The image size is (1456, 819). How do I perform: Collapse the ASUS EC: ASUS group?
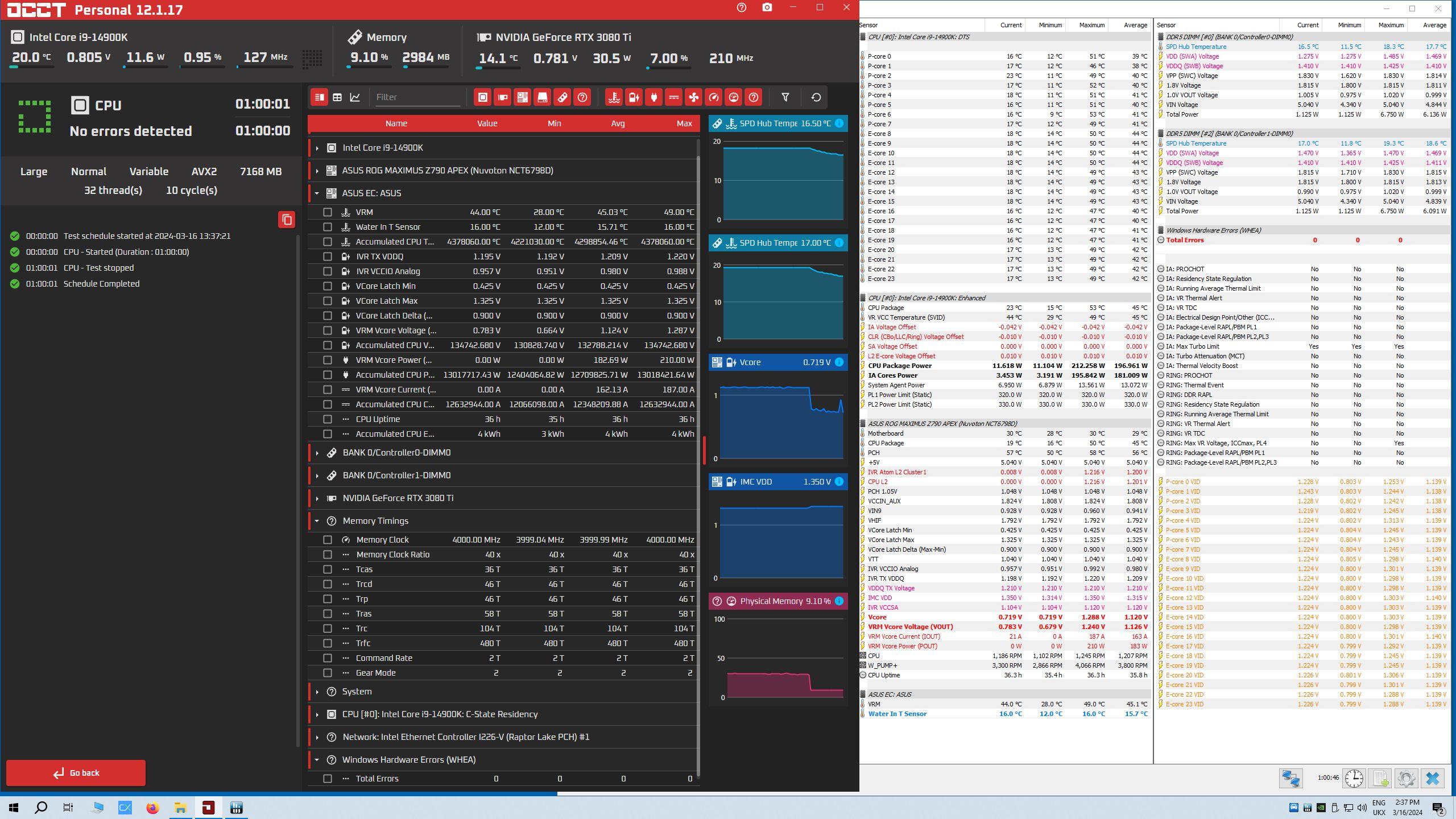point(317,193)
